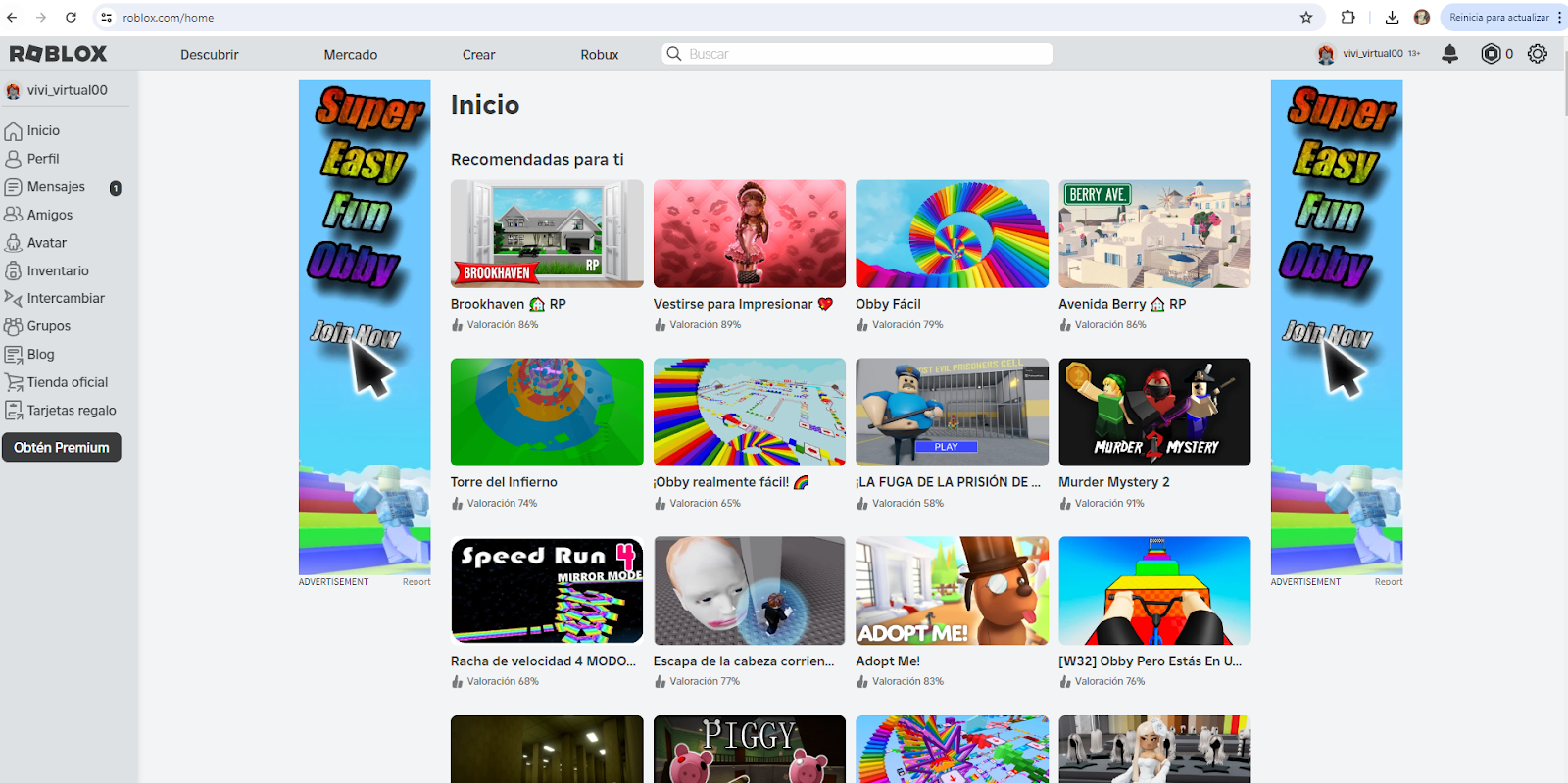Open Avenida Berry RP thumbnail
The image size is (1568, 783).
1154,233
